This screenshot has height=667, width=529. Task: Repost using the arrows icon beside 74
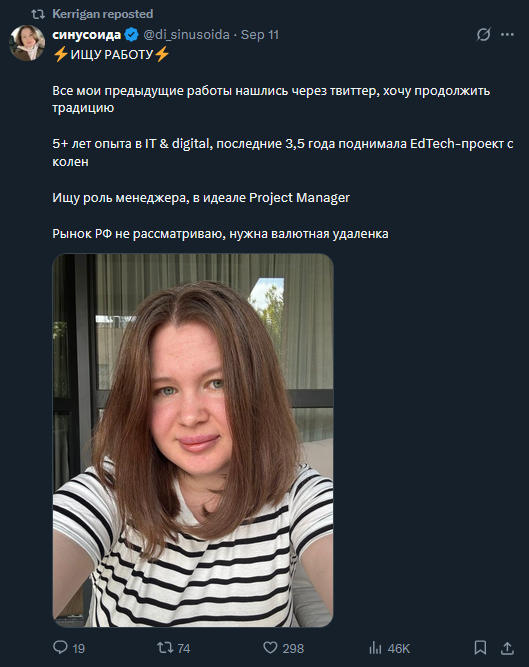coord(165,647)
